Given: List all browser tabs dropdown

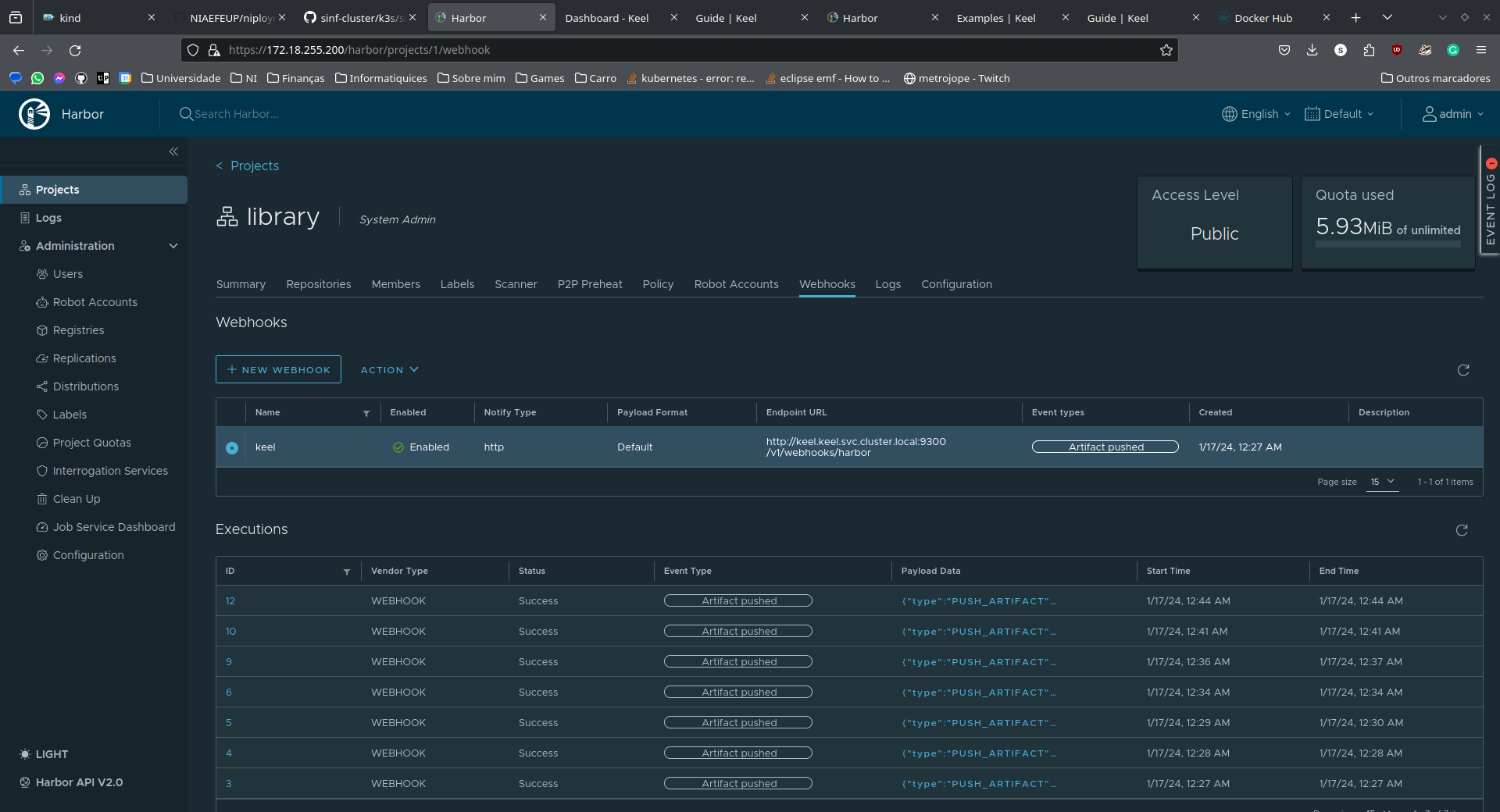Looking at the screenshot, I should [1387, 17].
